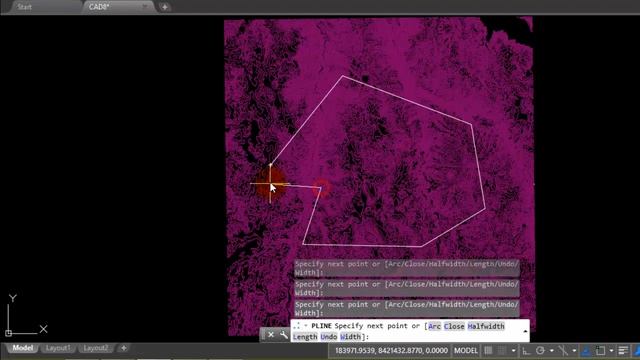This screenshot has height=360, width=640.
Task: Choose the Length option in PLINE prompt
Action: [305, 336]
